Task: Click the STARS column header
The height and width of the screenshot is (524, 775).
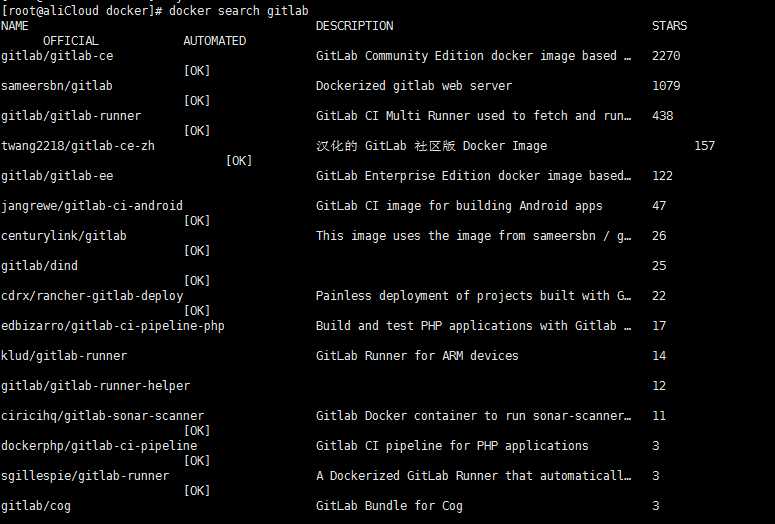Action: 669,26
